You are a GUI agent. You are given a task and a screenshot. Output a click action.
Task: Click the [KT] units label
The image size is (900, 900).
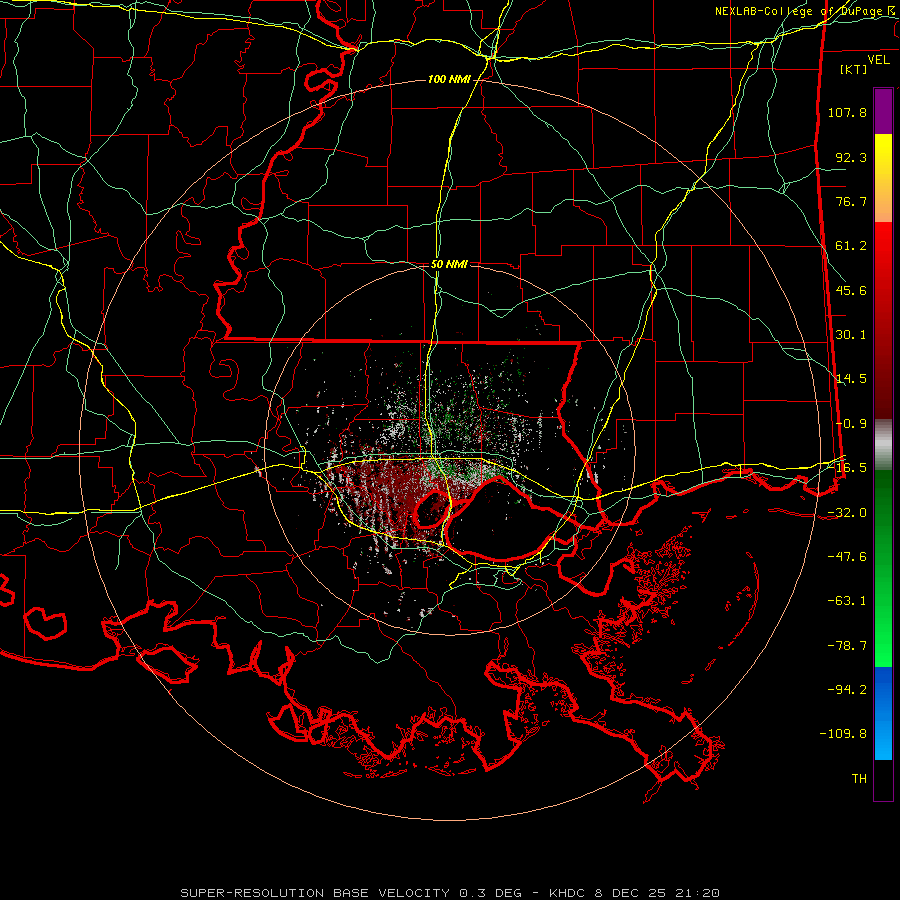854,69
